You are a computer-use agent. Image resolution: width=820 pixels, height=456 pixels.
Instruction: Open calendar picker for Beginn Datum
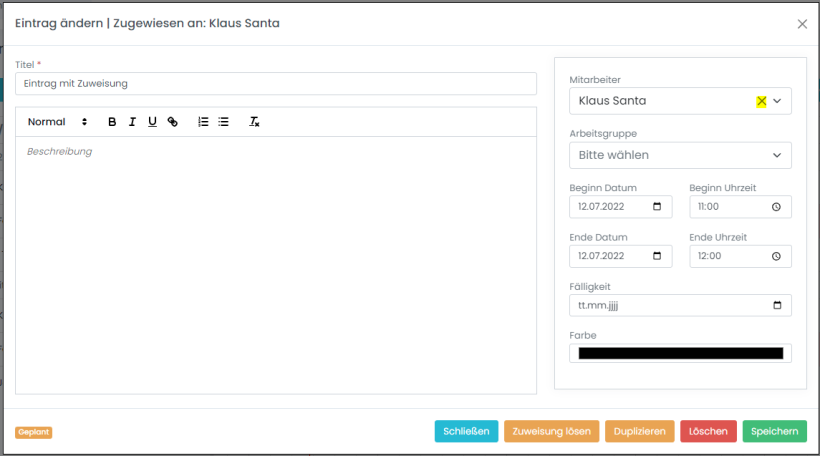[x=657, y=207]
